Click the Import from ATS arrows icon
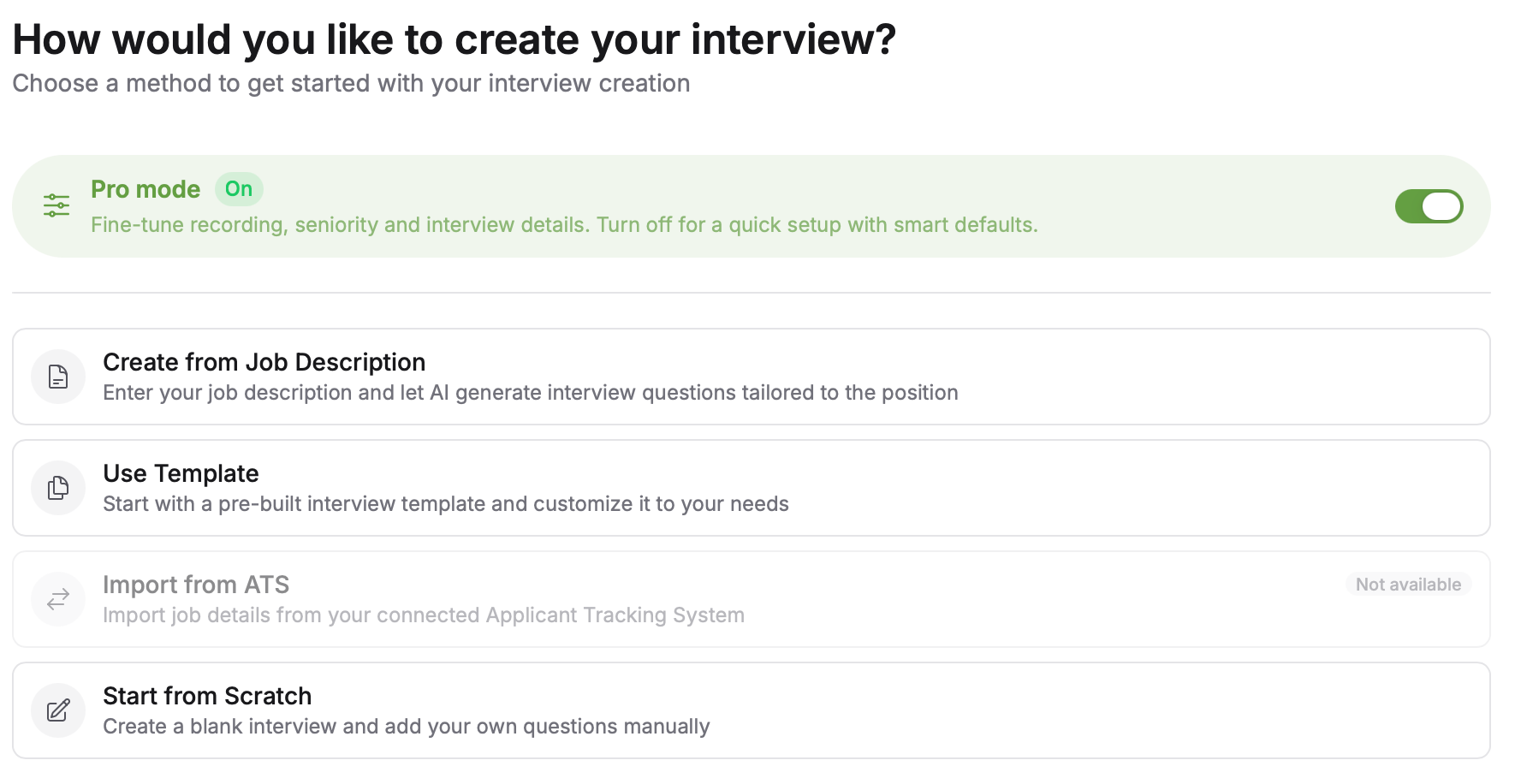Viewport: 1515px width, 784px height. click(58, 599)
